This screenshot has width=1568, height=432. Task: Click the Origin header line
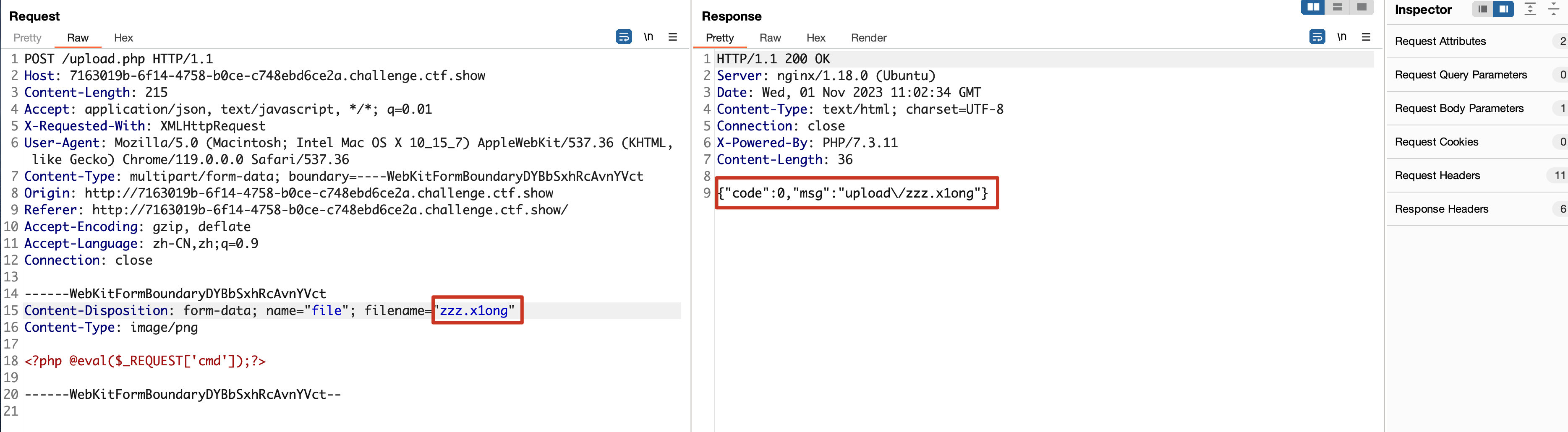(x=289, y=193)
